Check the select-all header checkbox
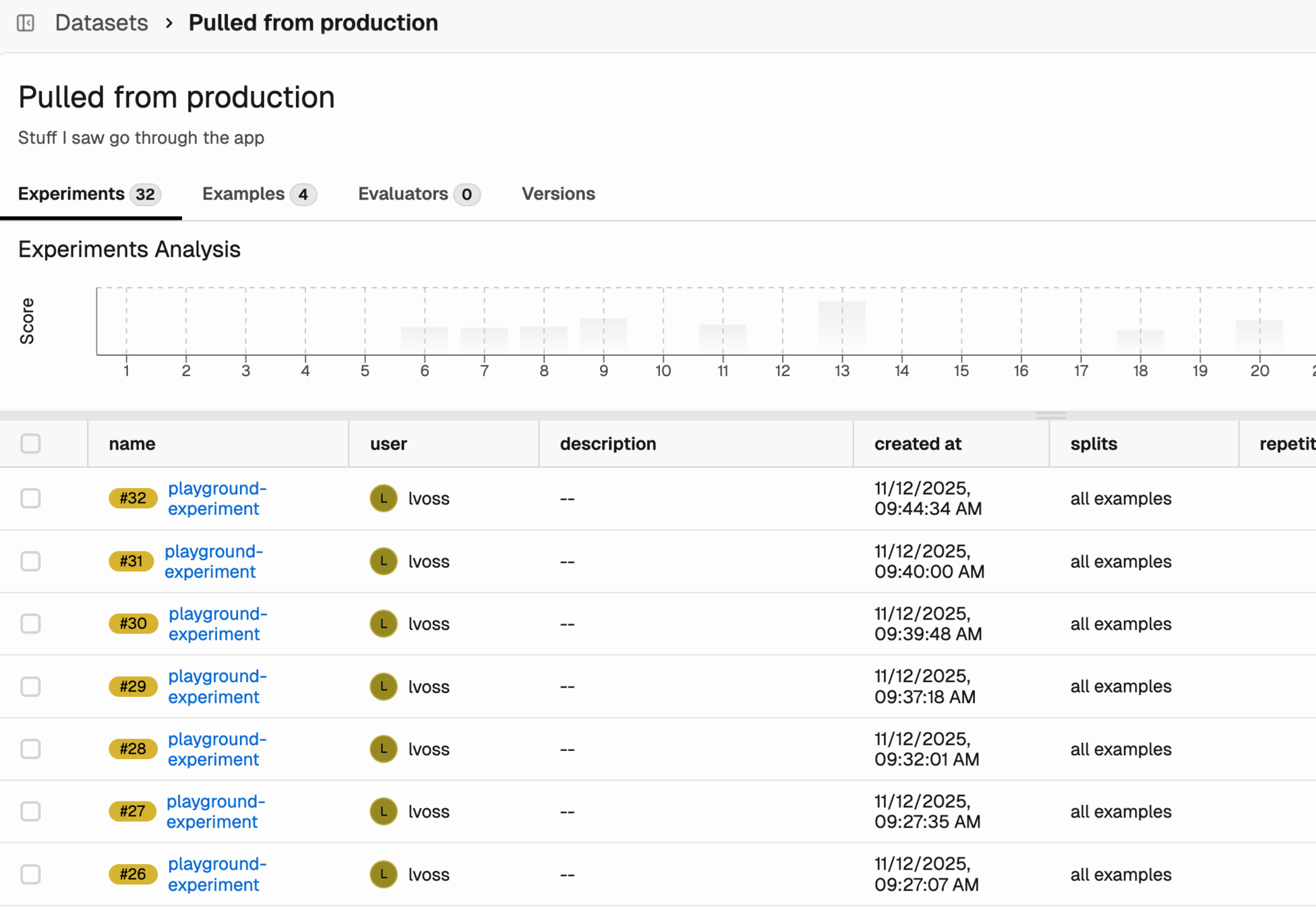Viewport: 1316px width, 910px height. pyautogui.click(x=30, y=444)
